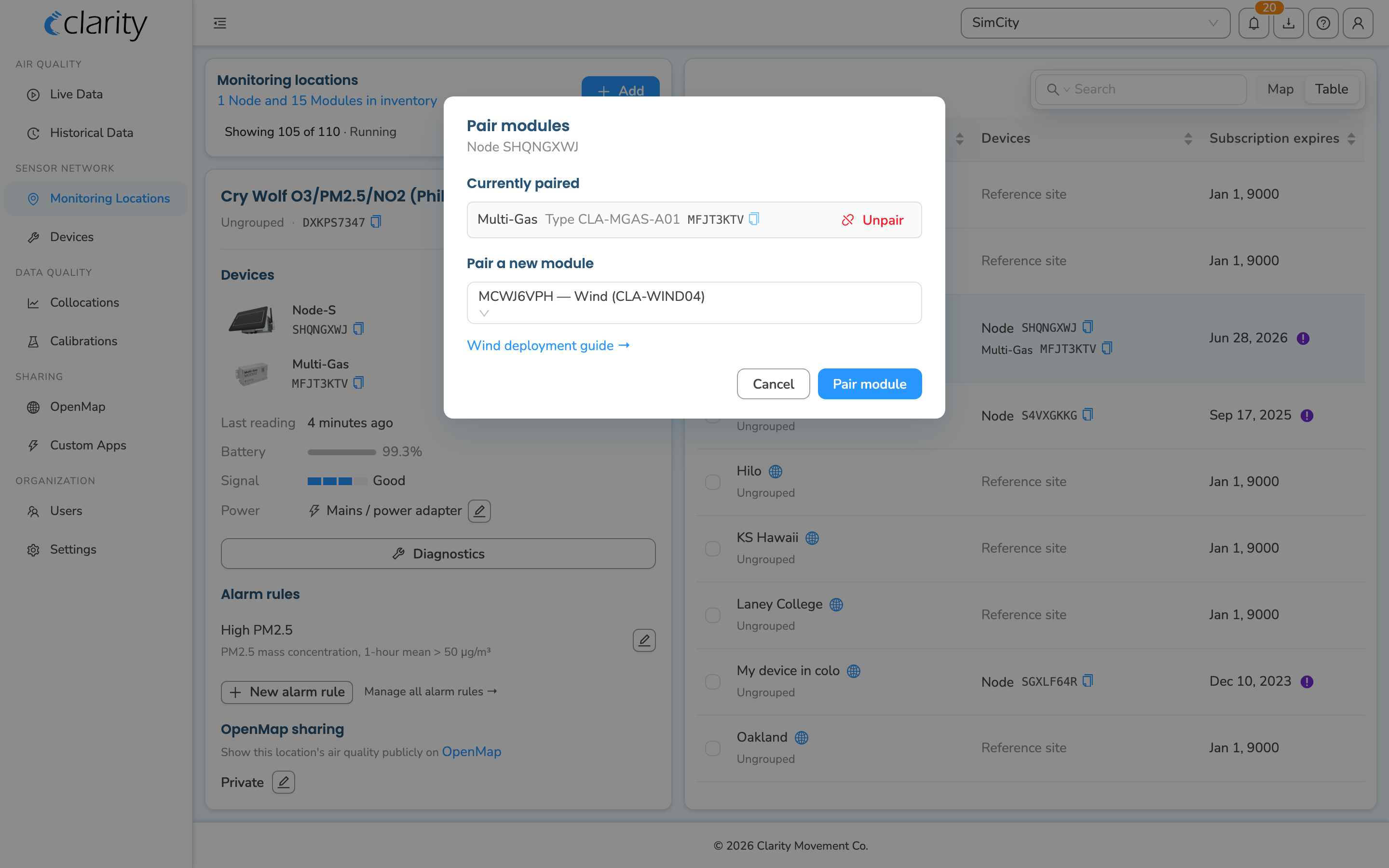Click the Battery level bar
The height and width of the screenshot is (868, 1389).
(x=341, y=452)
